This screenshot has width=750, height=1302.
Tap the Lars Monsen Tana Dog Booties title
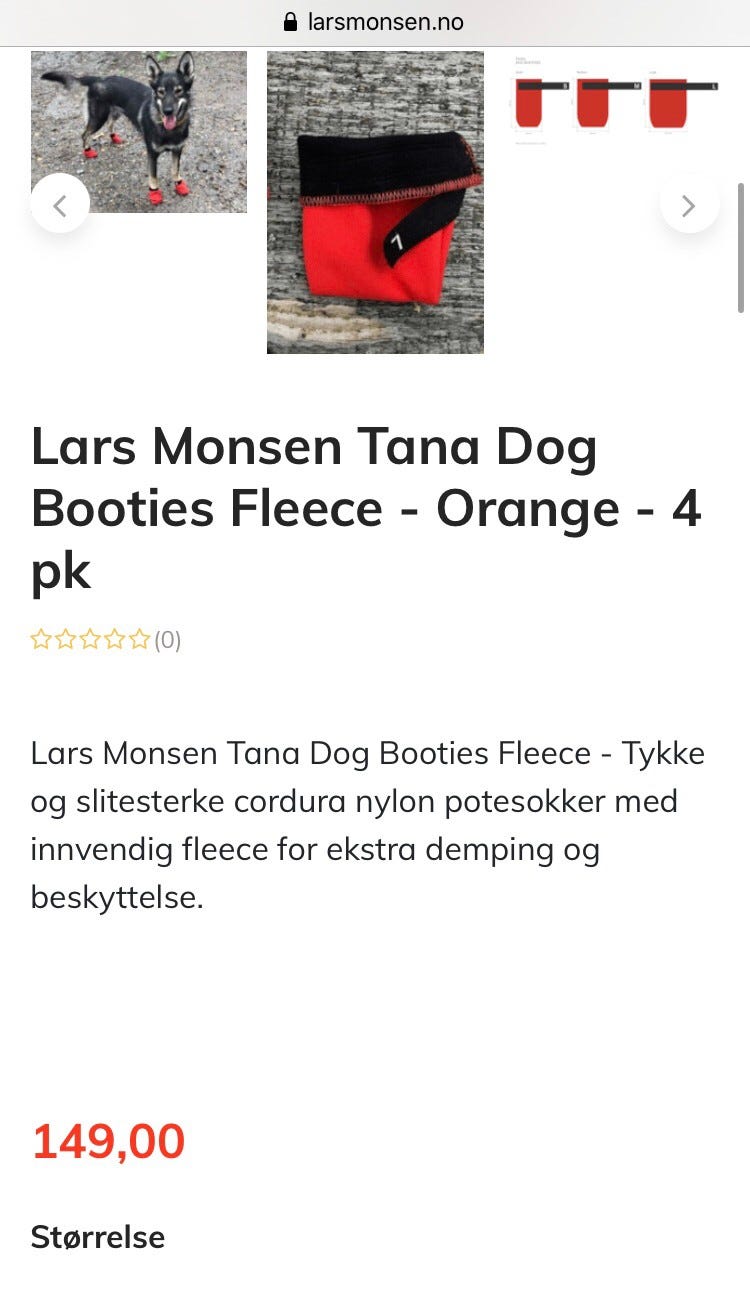(x=366, y=509)
